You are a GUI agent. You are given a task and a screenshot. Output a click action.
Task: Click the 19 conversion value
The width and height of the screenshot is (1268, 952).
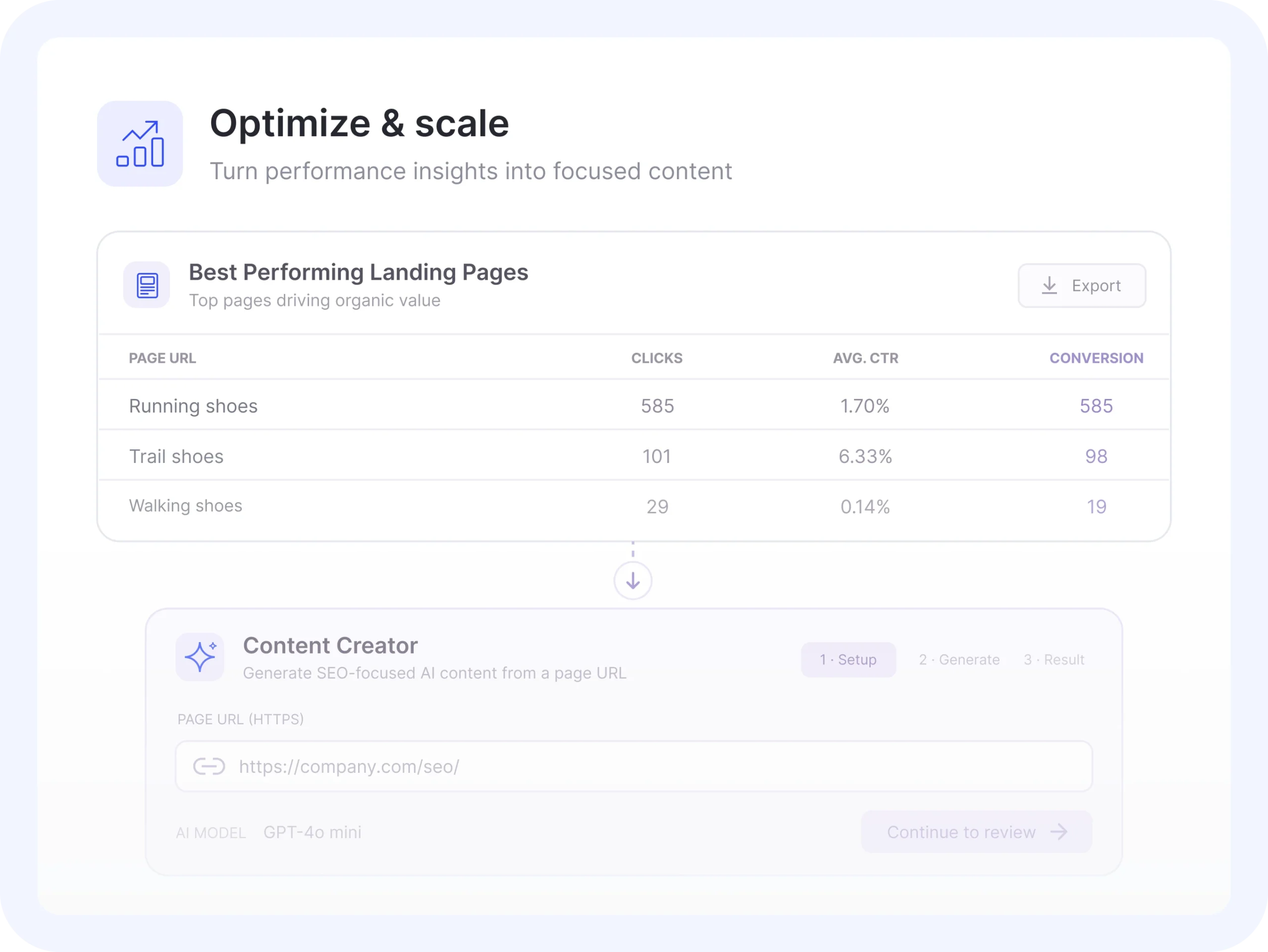[1096, 507]
